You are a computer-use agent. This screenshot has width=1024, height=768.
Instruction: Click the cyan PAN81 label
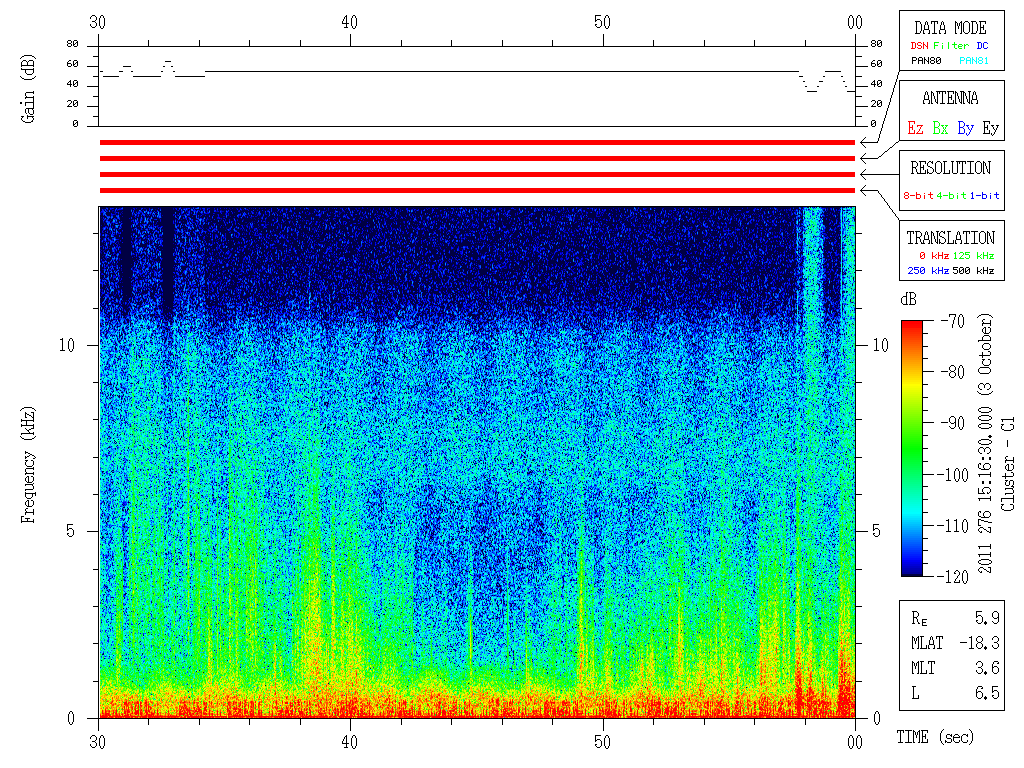974,61
